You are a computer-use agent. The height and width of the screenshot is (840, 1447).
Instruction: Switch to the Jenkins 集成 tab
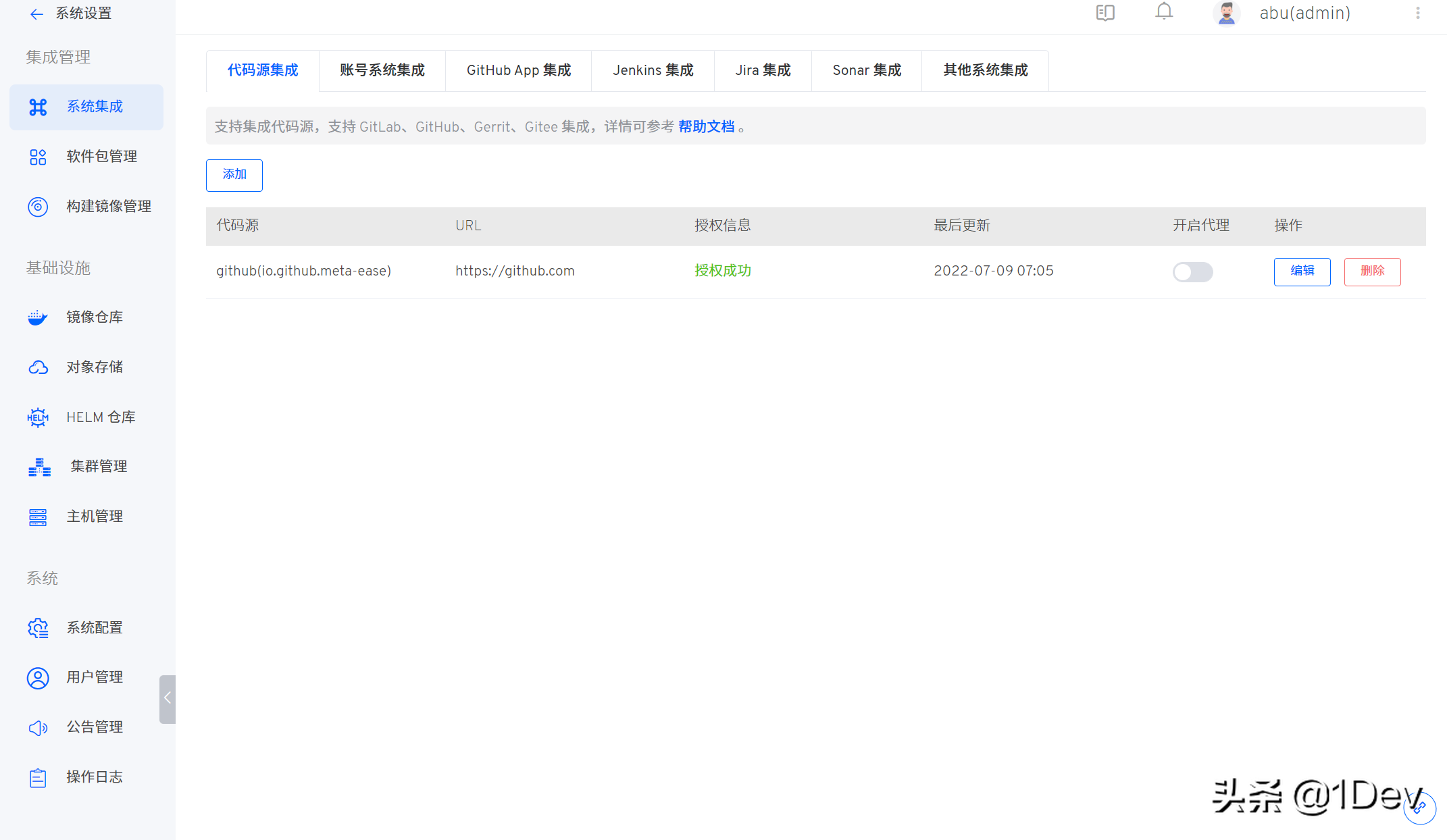[653, 70]
